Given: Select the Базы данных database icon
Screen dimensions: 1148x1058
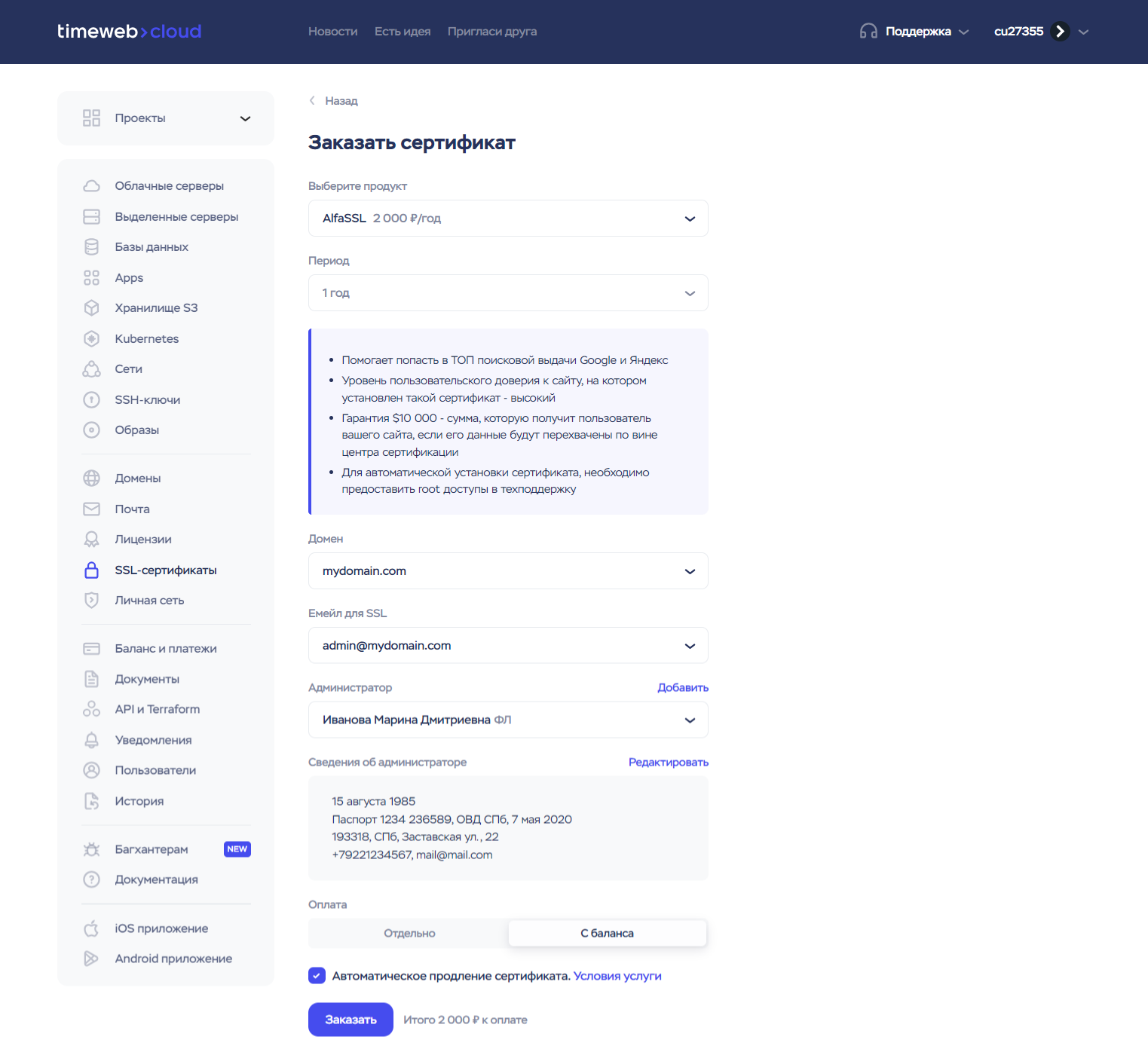Looking at the screenshot, I should point(91,247).
